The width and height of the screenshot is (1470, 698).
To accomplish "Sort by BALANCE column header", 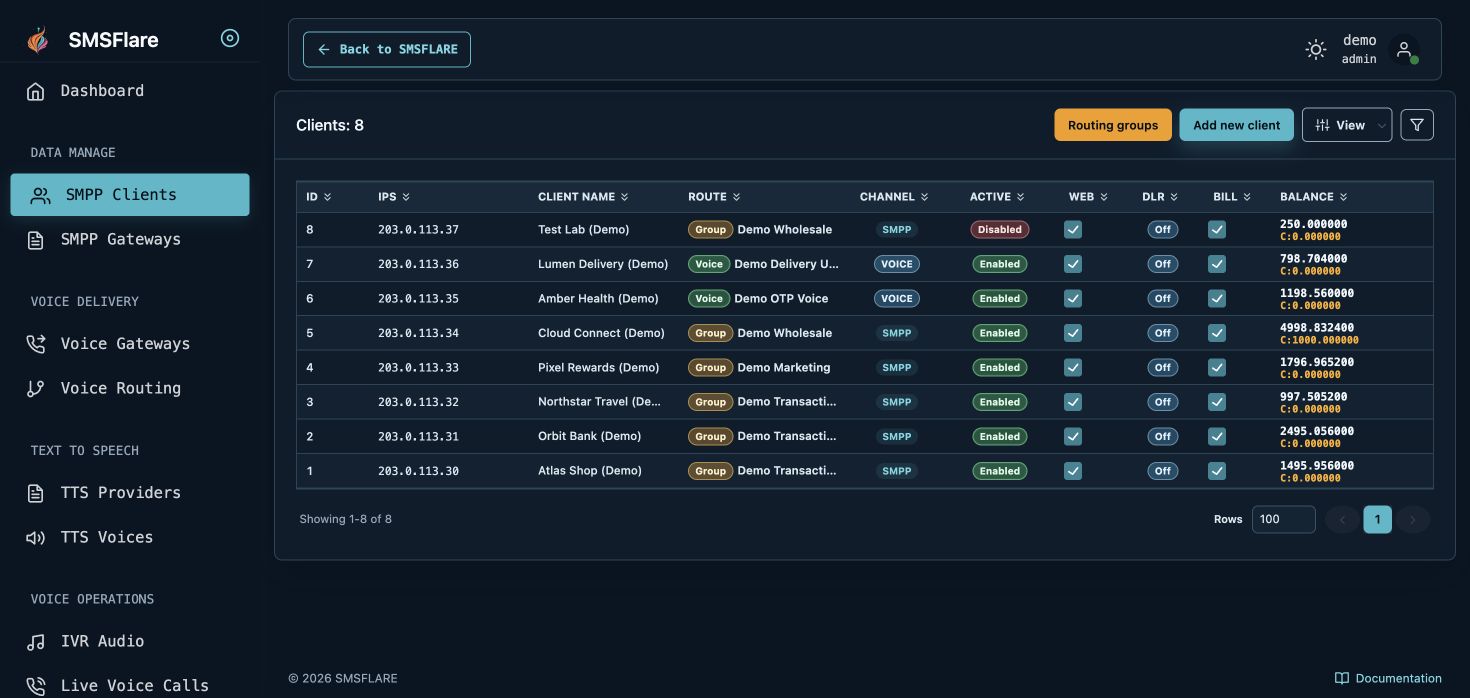I will [x=1314, y=197].
